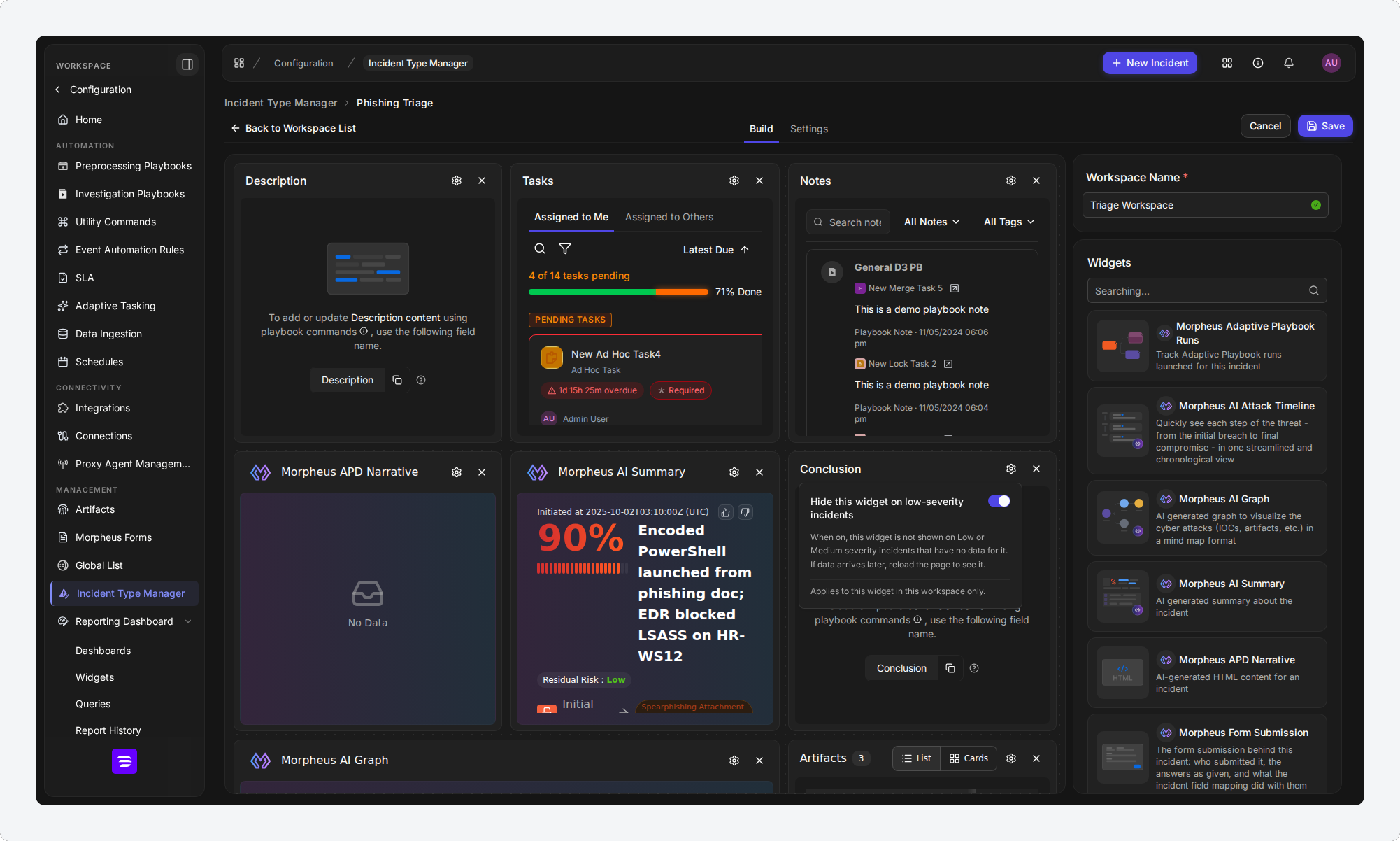This screenshot has height=841, width=1400.
Task: Switch to the Settings tab
Action: [809, 129]
